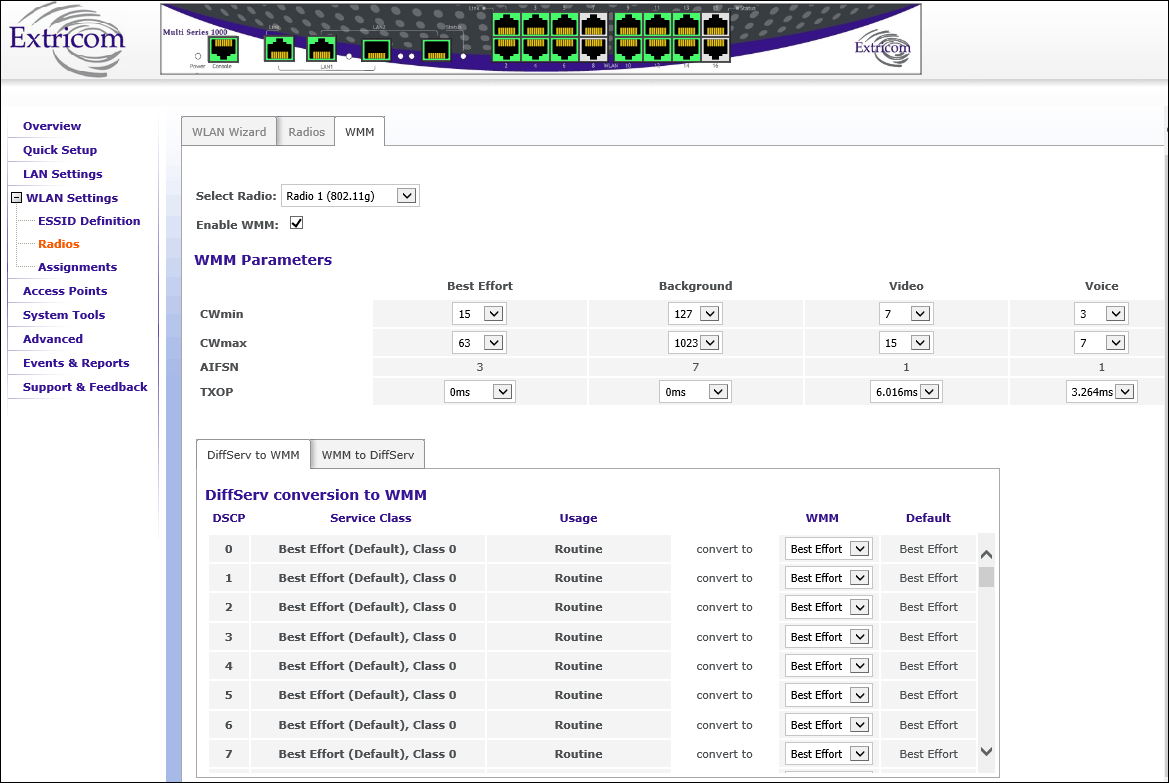This screenshot has width=1169, height=783.
Task: Click the Console port on the switch image
Action: [x=223, y=49]
